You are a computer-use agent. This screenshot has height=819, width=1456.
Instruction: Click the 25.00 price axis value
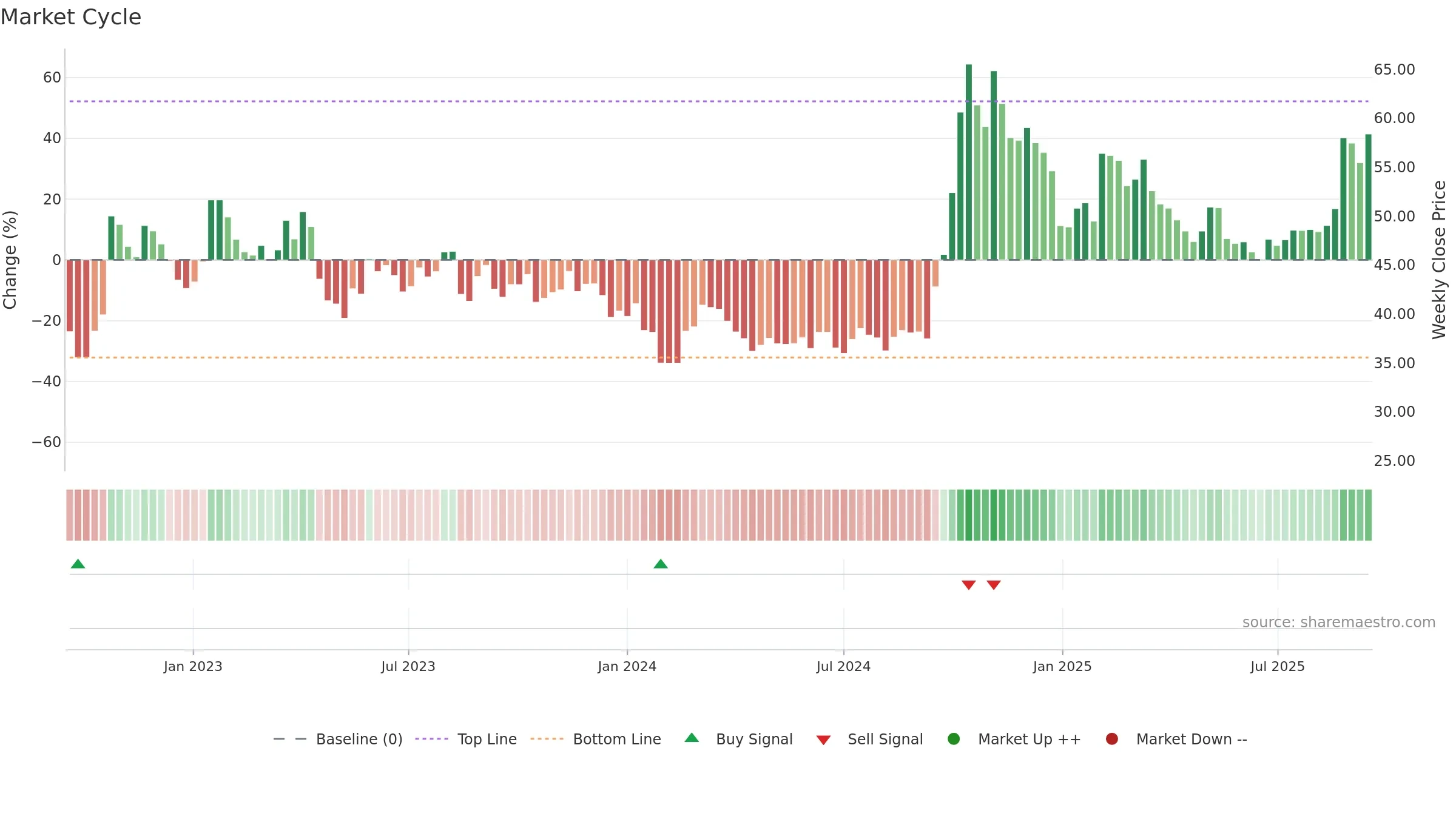[1394, 461]
